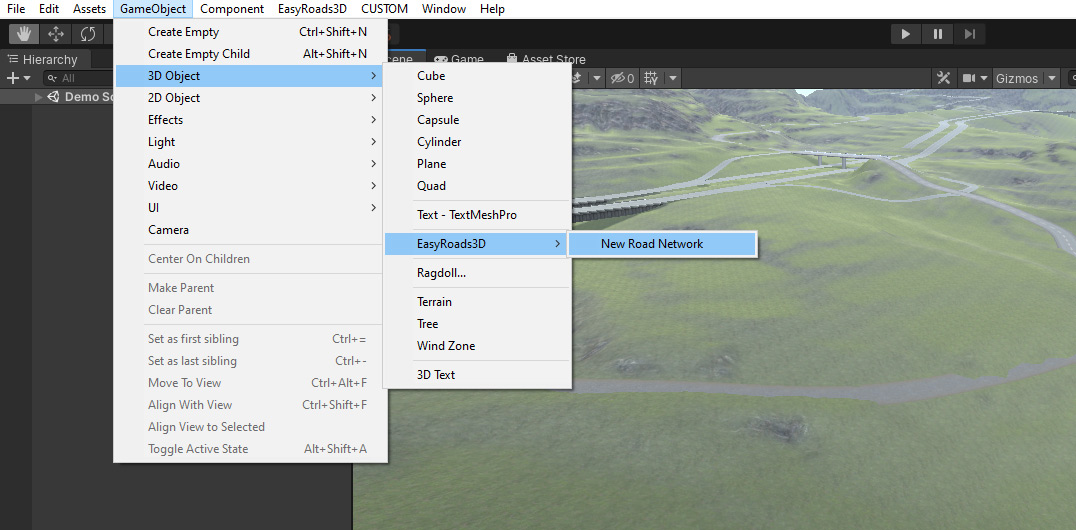Expand the 3D Object submenu
The height and width of the screenshot is (530, 1076).
(250, 76)
